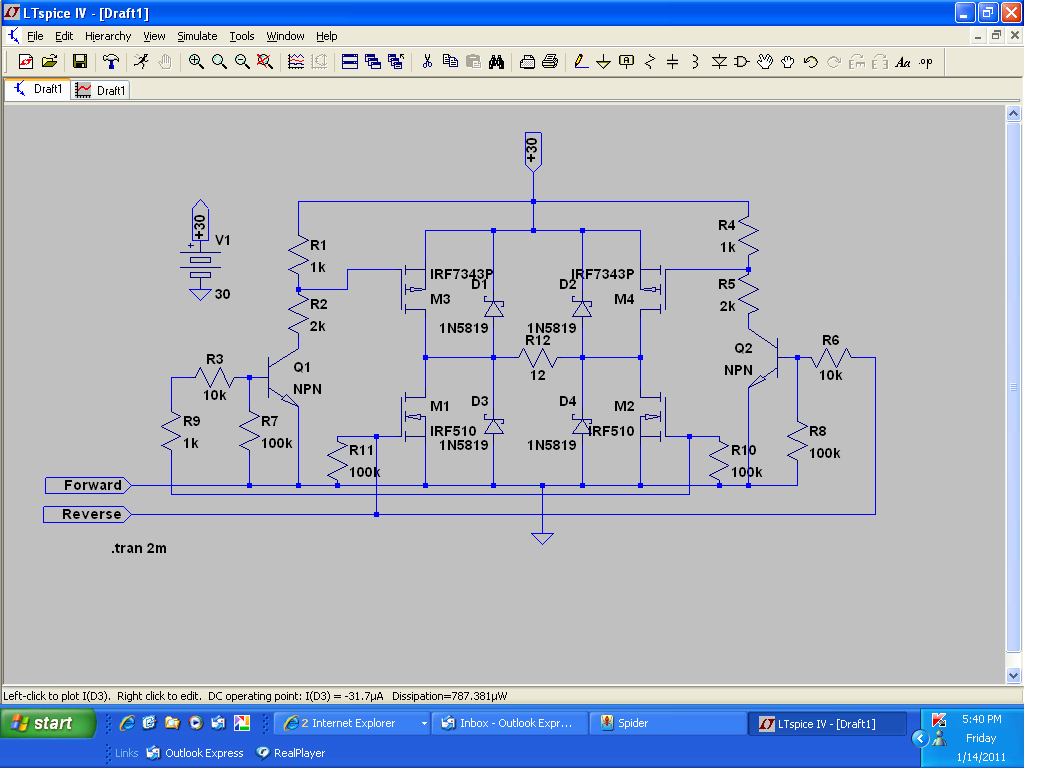This screenshot has width=1042, height=770.
Task: Run the simulation with the running-man icon
Action: pos(141,62)
